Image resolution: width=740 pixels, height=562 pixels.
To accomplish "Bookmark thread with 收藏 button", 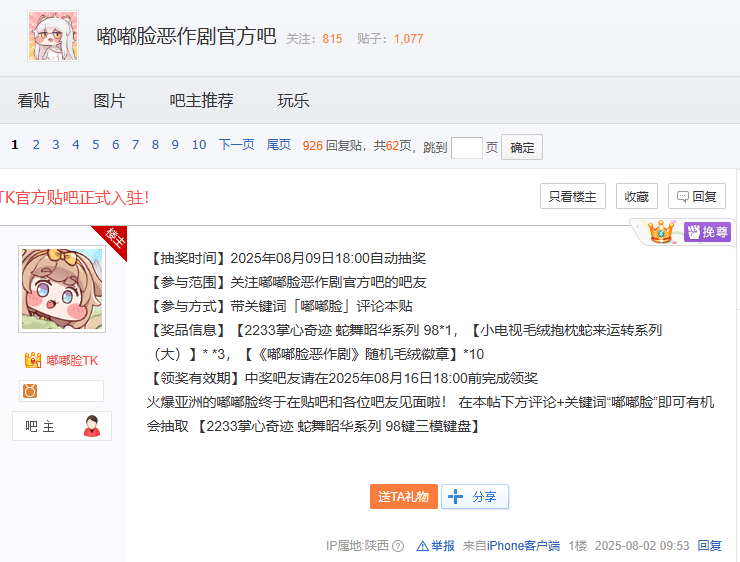I will (637, 197).
